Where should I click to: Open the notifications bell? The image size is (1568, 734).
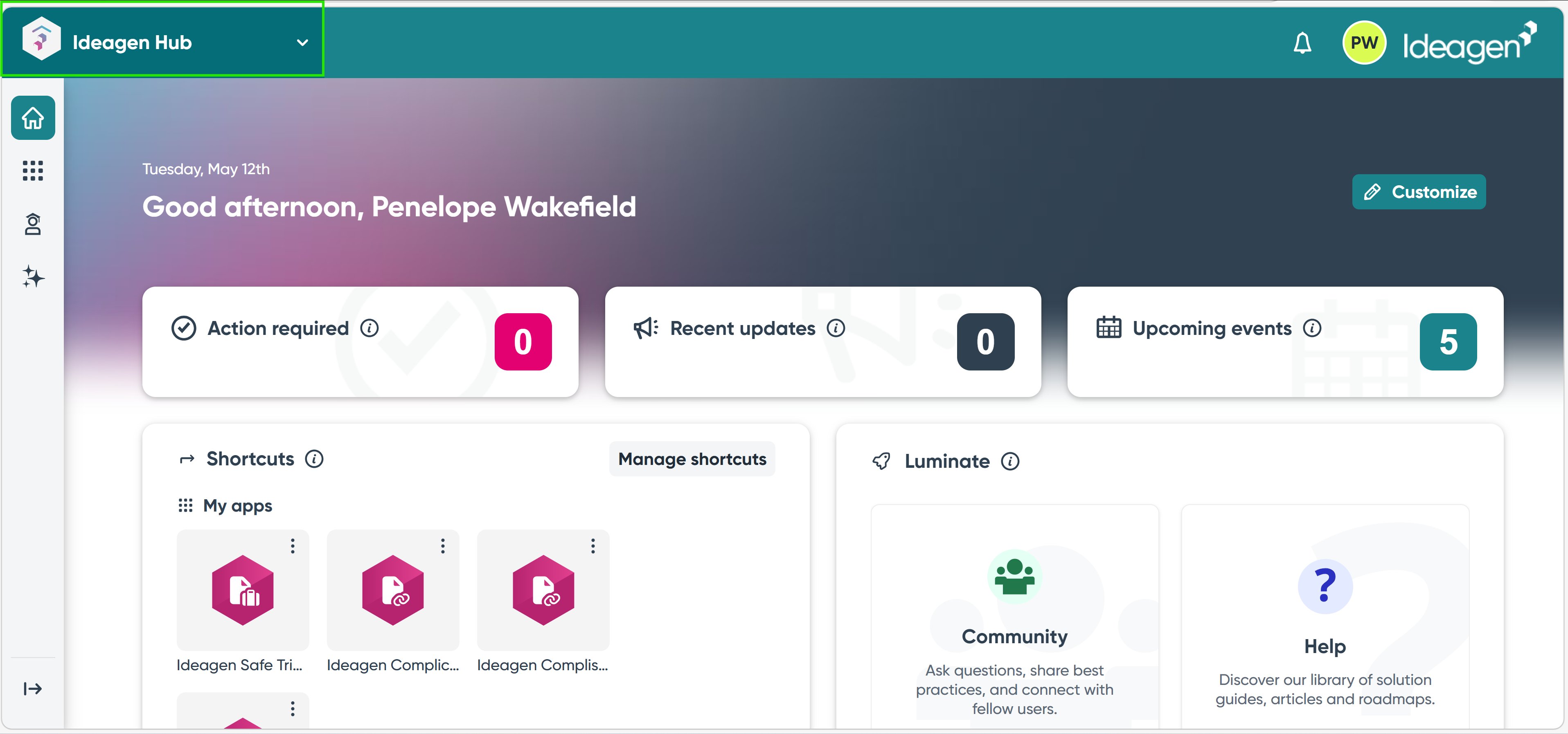coord(1302,43)
